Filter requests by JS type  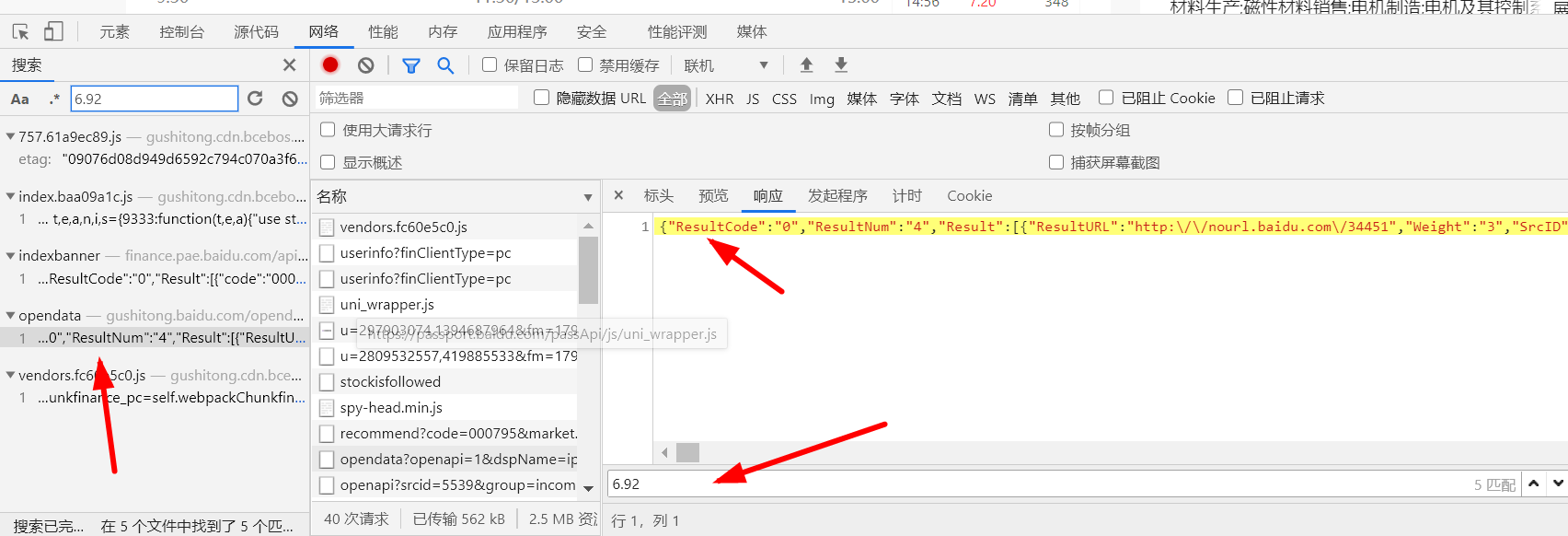pyautogui.click(x=753, y=99)
